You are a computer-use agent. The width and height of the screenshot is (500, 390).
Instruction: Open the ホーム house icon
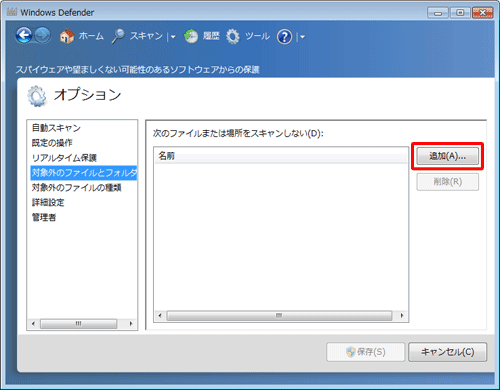pyautogui.click(x=67, y=36)
